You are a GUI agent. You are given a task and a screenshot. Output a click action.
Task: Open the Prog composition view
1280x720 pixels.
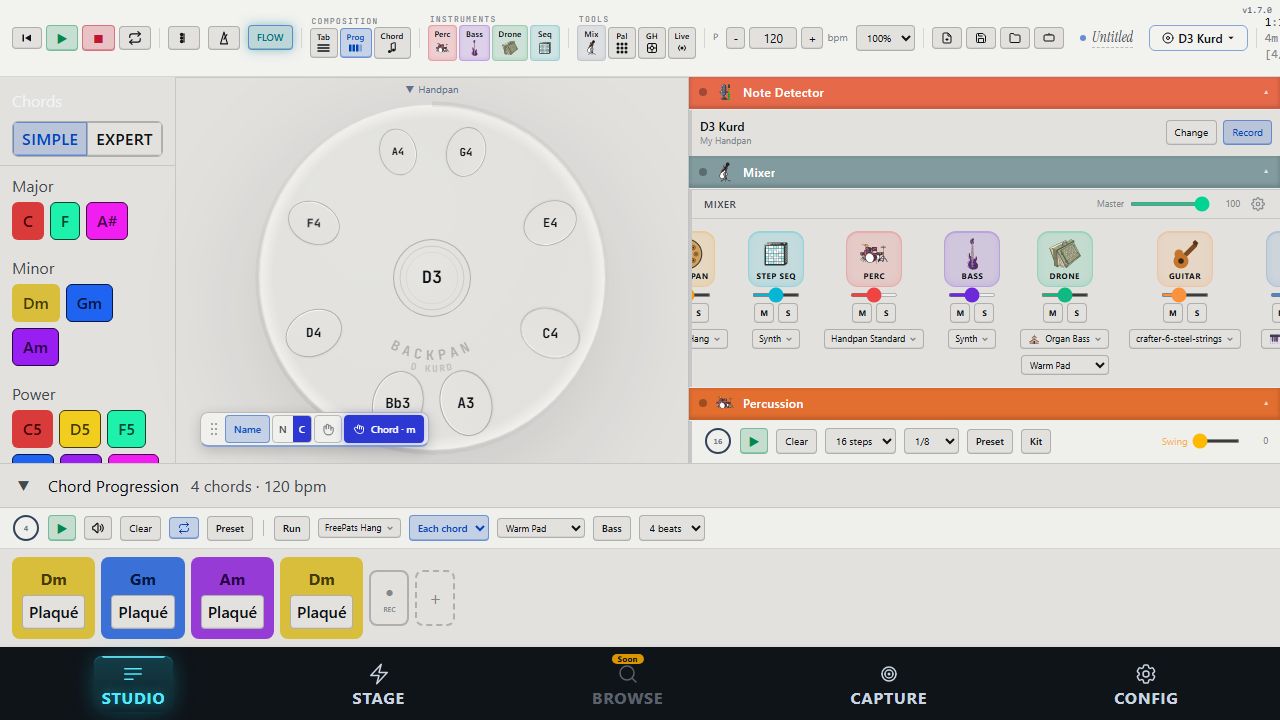[355, 43]
